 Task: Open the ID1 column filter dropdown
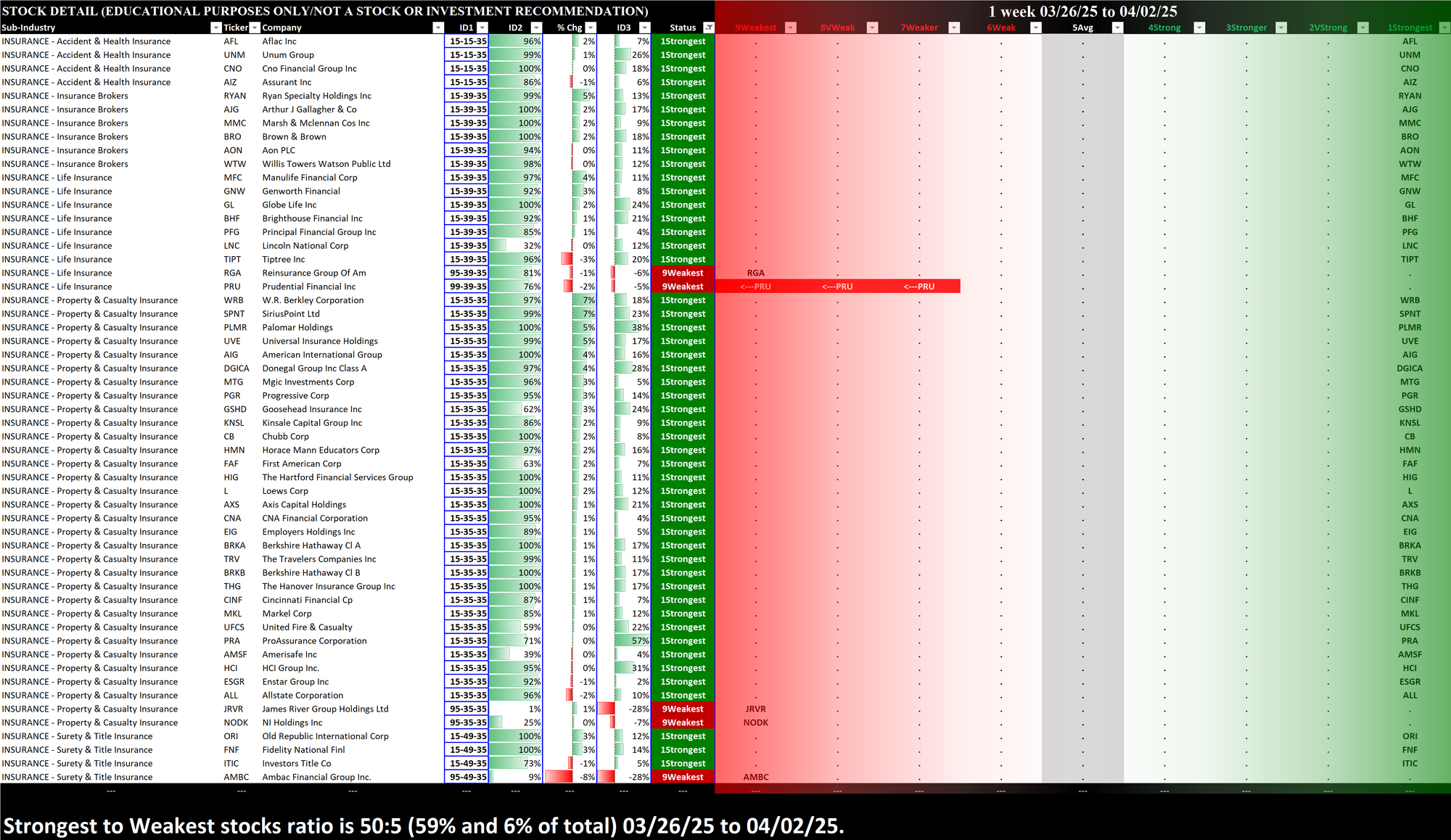coord(482,28)
